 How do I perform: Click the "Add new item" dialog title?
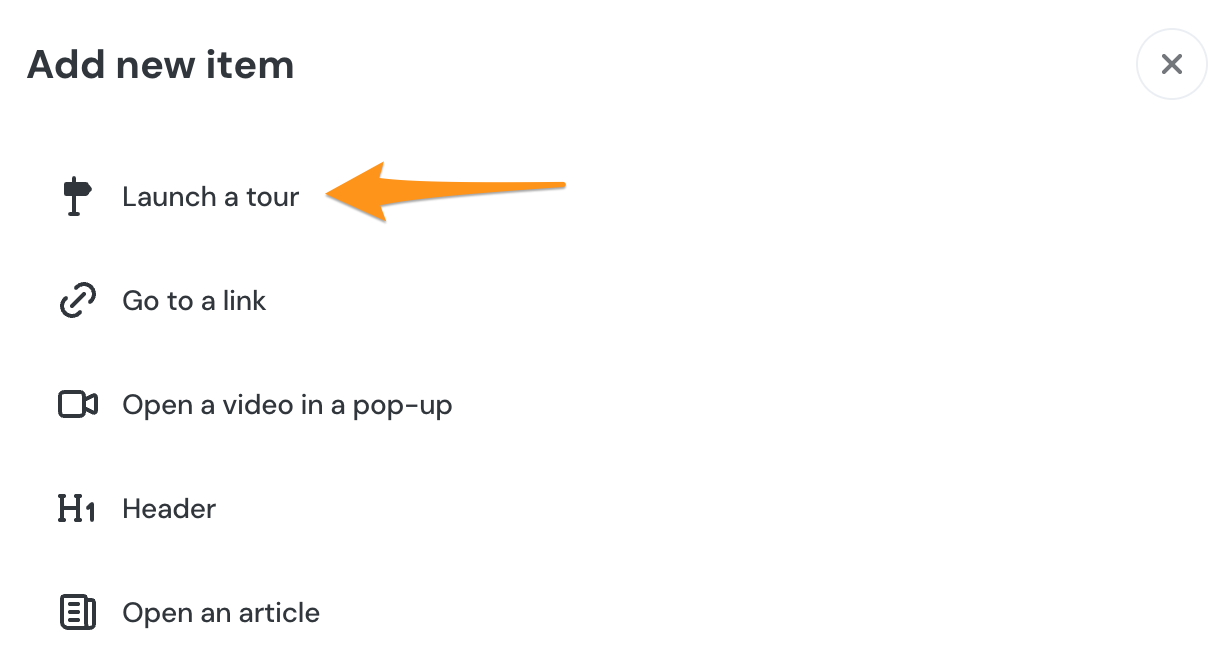160,66
